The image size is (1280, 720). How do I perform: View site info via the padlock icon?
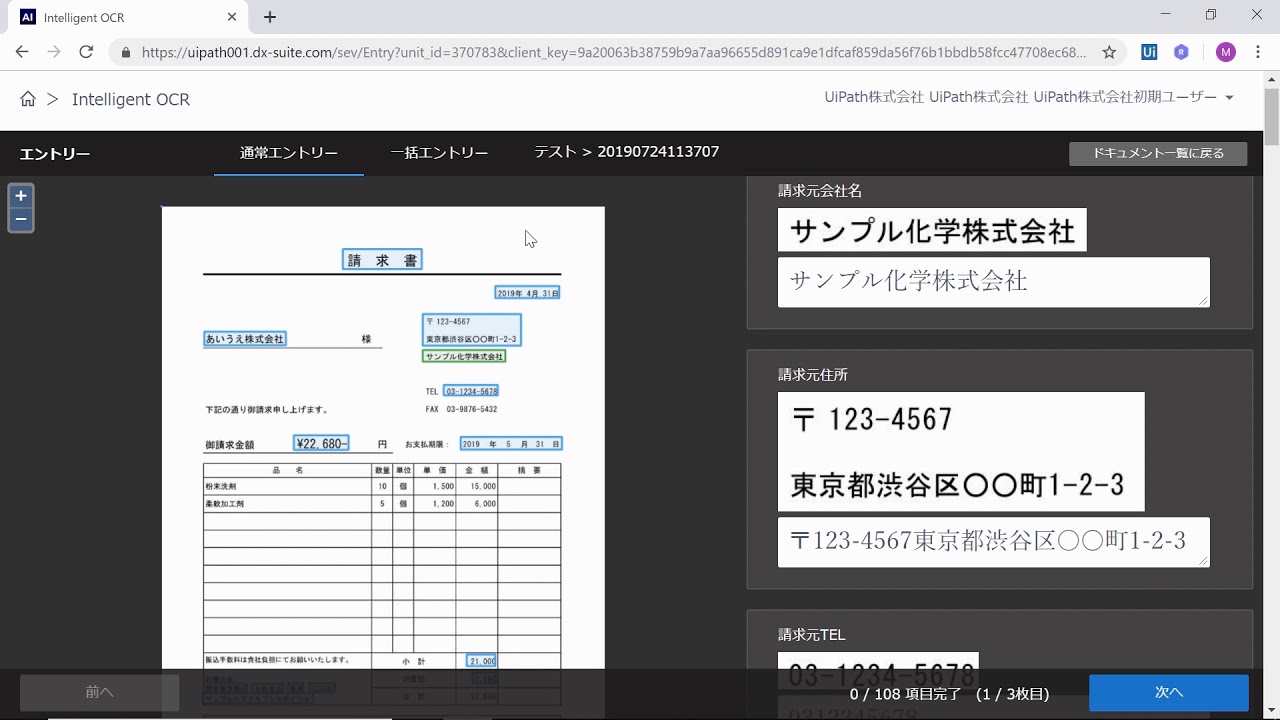tap(125, 52)
